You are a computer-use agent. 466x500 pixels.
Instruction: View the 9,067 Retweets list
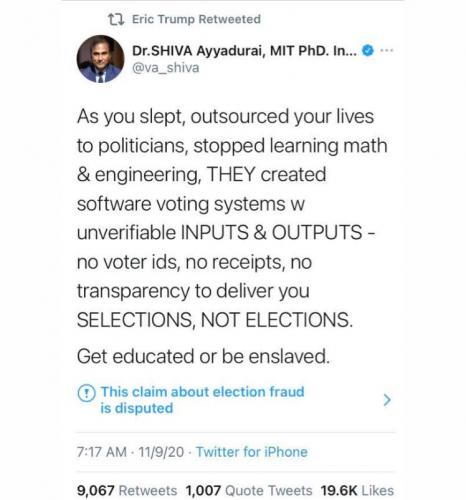pyautogui.click(x=127, y=491)
